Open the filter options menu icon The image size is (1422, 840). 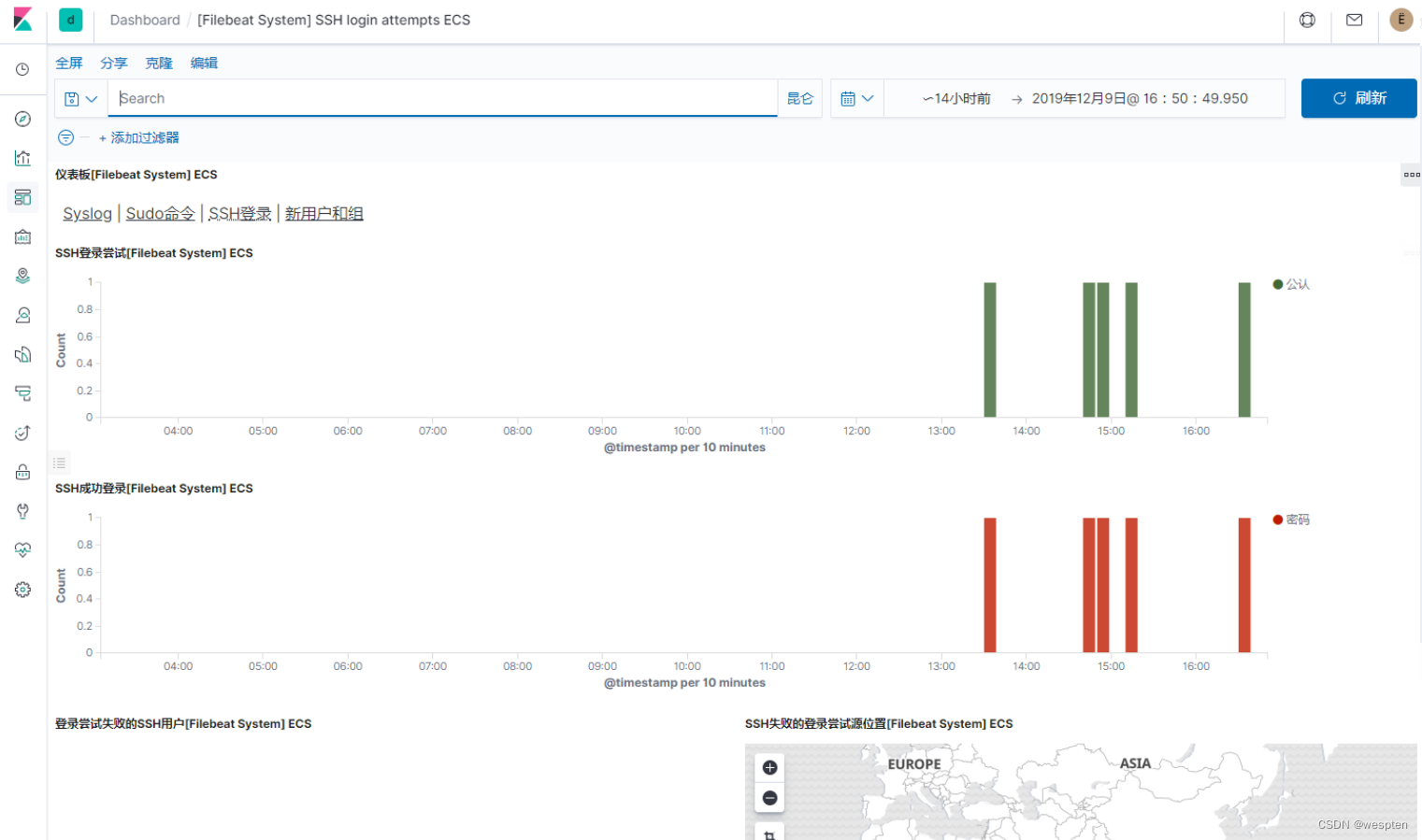65,137
